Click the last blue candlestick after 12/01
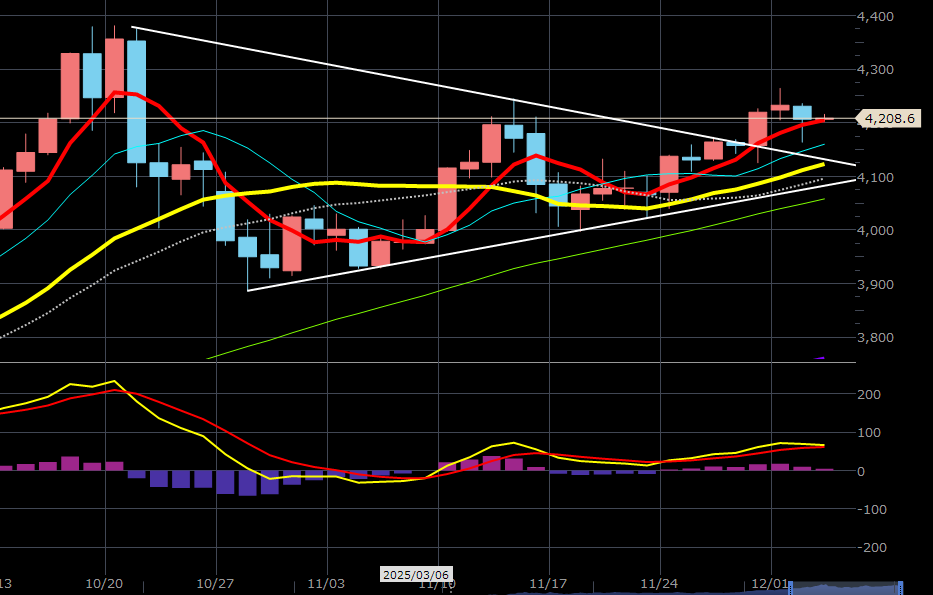The width and height of the screenshot is (933, 595). click(x=802, y=112)
